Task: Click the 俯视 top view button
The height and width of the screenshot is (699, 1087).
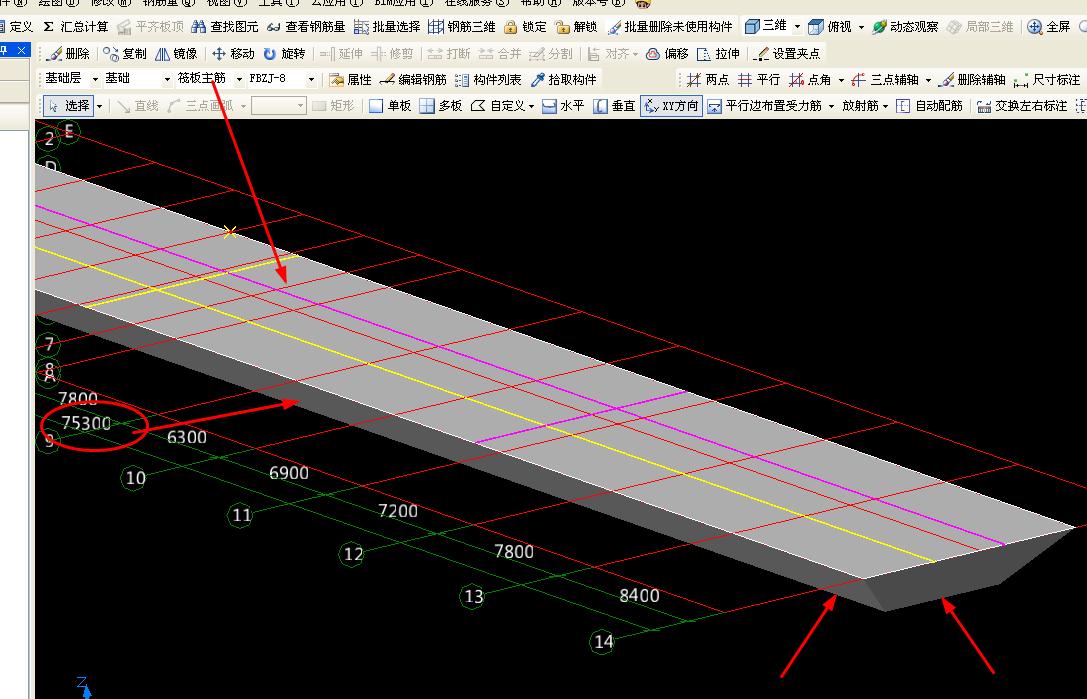Action: 830,27
